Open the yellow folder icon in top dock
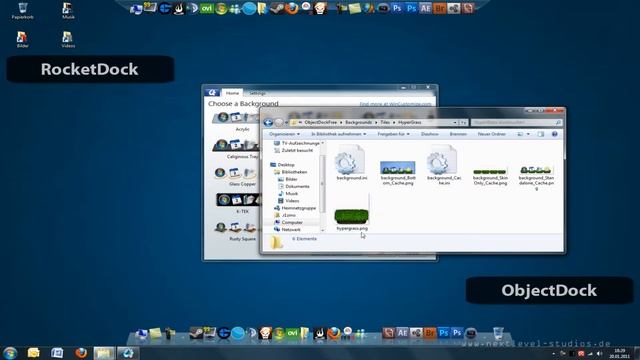 [x=262, y=8]
